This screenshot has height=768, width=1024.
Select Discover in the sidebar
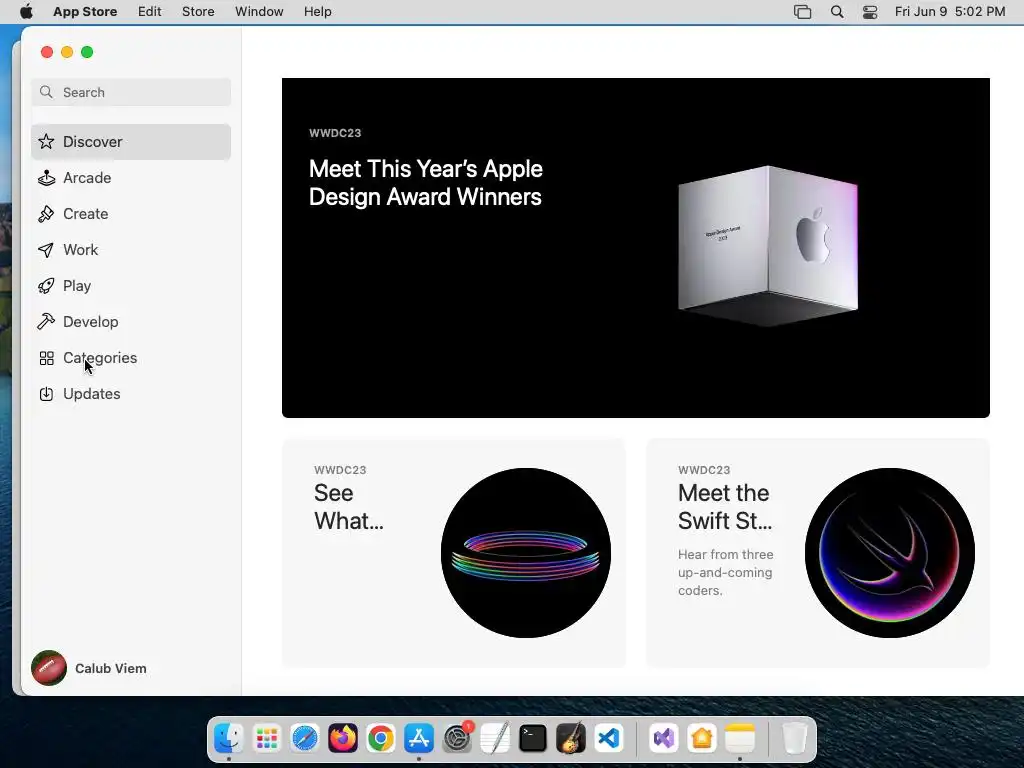tap(131, 142)
